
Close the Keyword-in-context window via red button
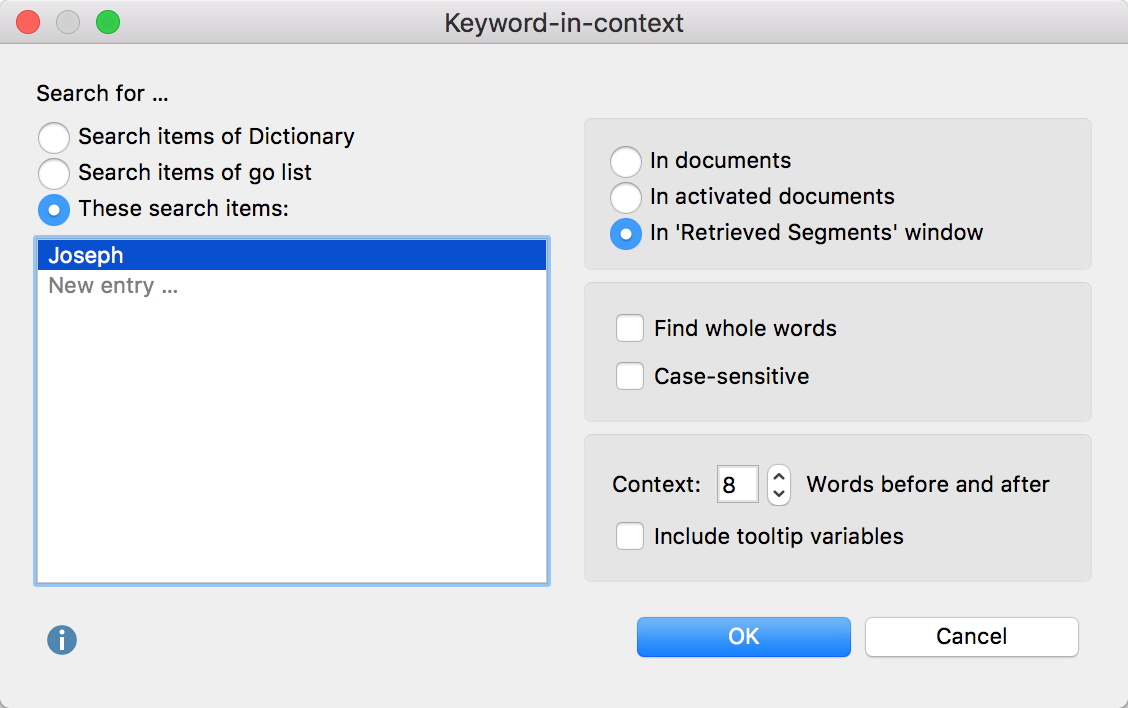point(28,22)
